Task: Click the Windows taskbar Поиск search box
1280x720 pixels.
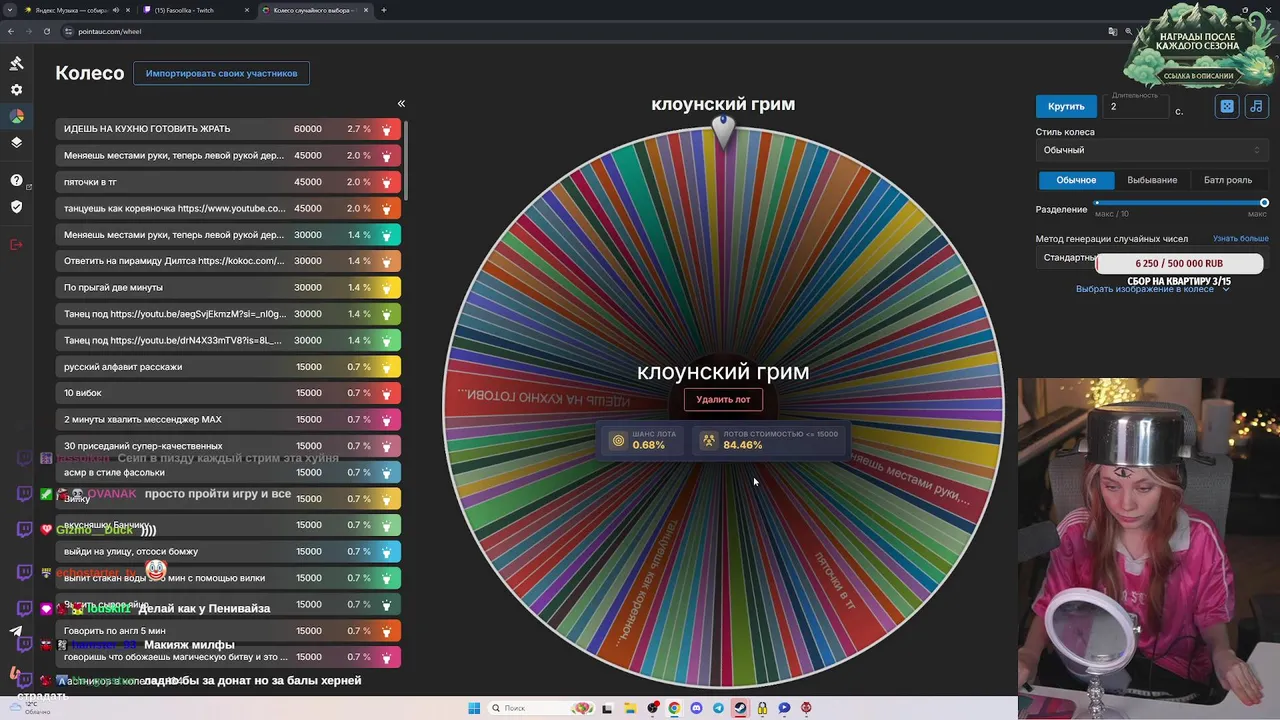Action: tap(544, 708)
